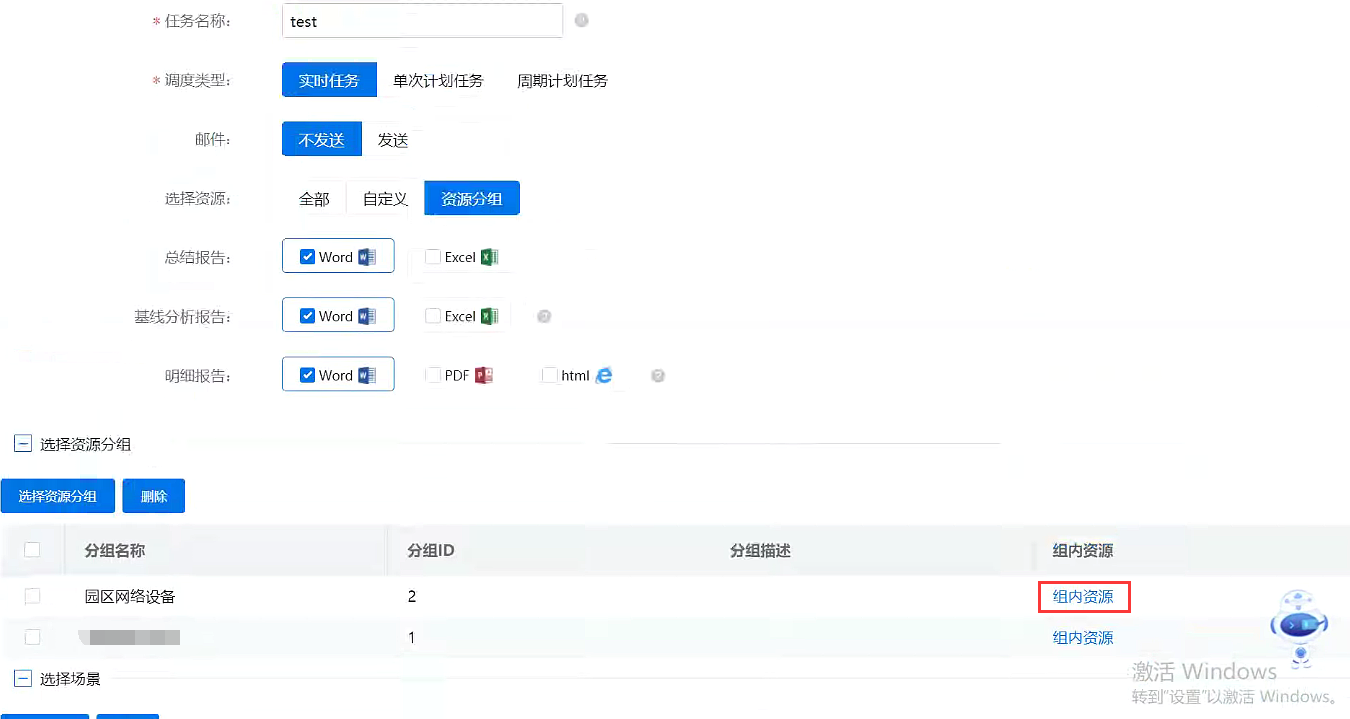This screenshot has height=719, width=1350.
Task: Check PDF for 明细报告
Action: coord(433,375)
